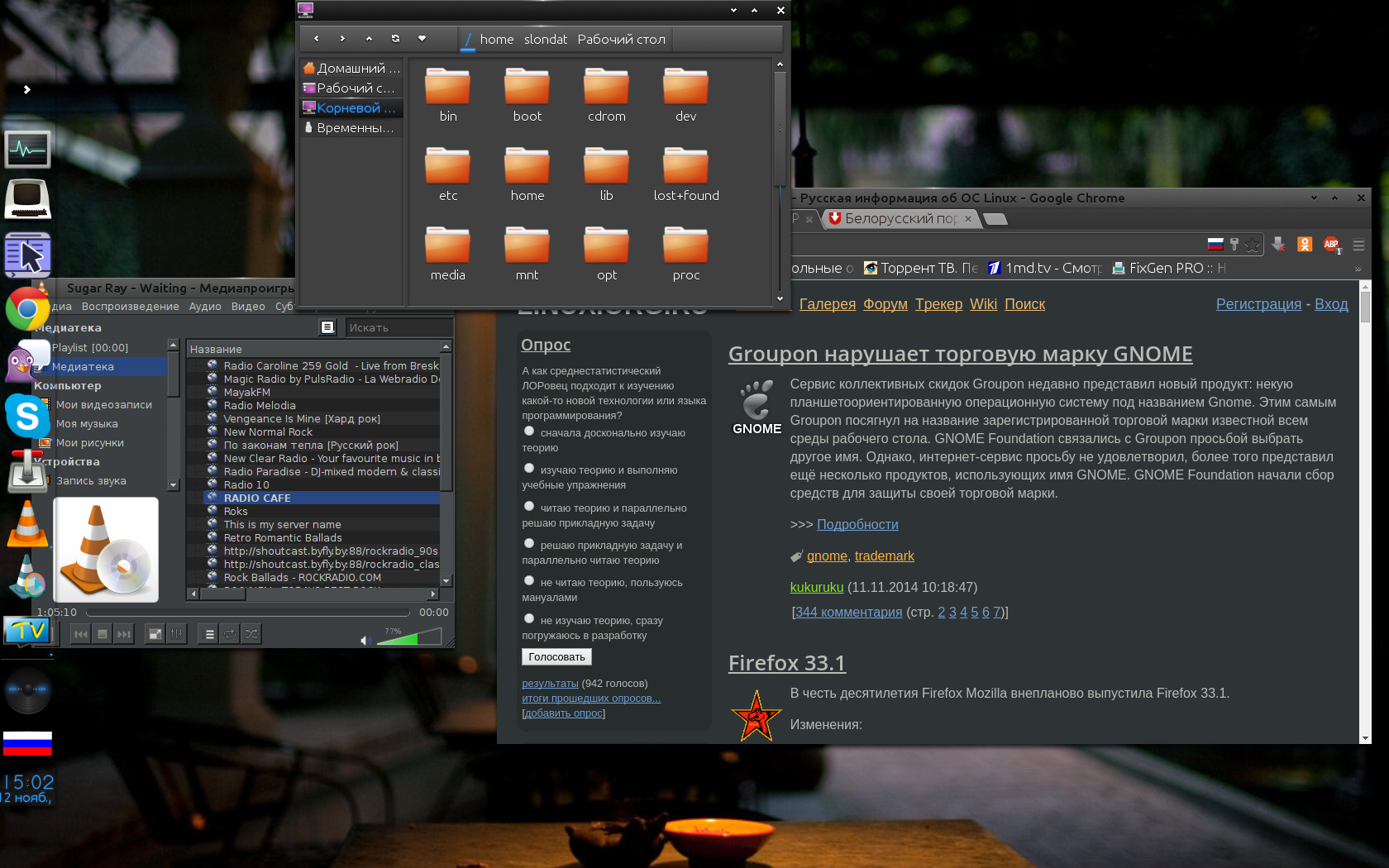Toggle loop mode in VLC
Image resolution: width=1389 pixels, height=868 pixels.
coord(230,634)
